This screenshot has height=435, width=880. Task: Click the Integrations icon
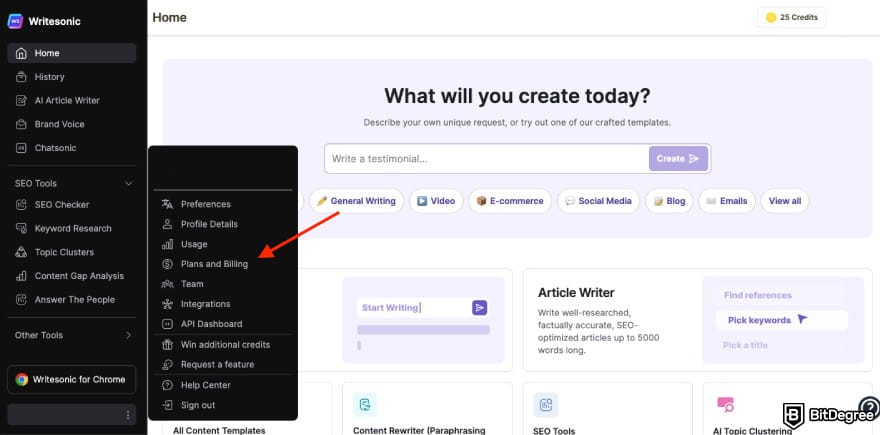click(x=167, y=304)
